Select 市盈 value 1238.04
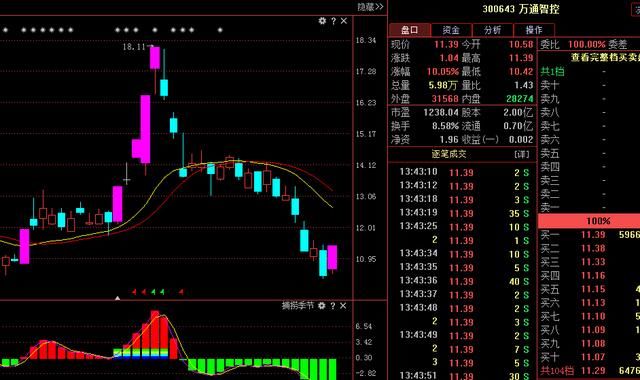The width and height of the screenshot is (640, 380). 441,112
